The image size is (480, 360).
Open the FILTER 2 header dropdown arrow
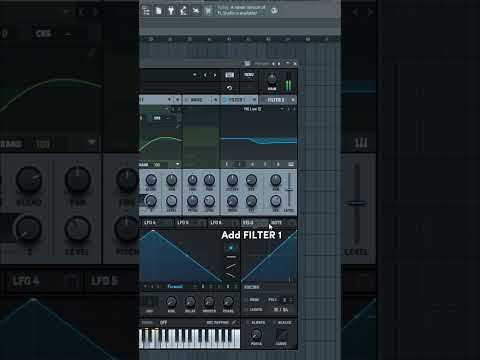pyautogui.click(x=293, y=100)
